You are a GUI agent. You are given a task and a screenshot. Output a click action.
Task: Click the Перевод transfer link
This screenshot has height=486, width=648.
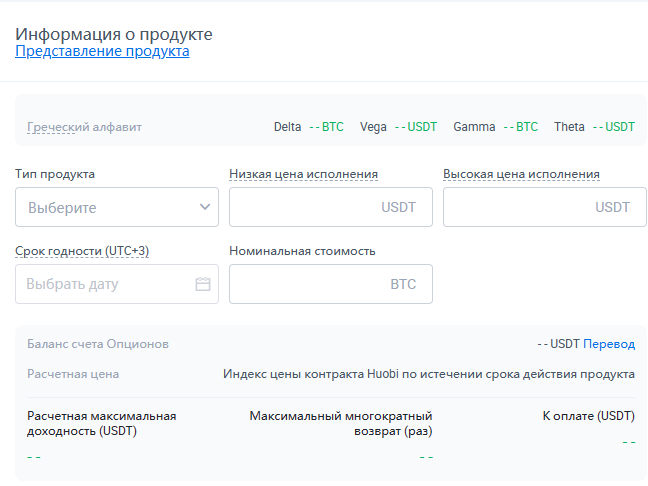coord(609,344)
